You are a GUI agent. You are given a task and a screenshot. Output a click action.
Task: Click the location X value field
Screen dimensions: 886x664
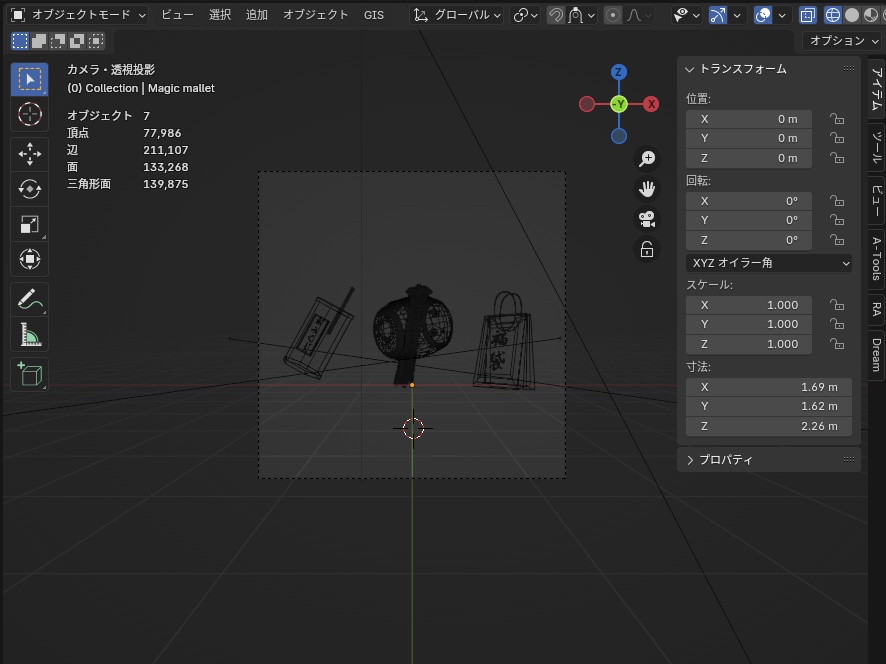tap(749, 119)
